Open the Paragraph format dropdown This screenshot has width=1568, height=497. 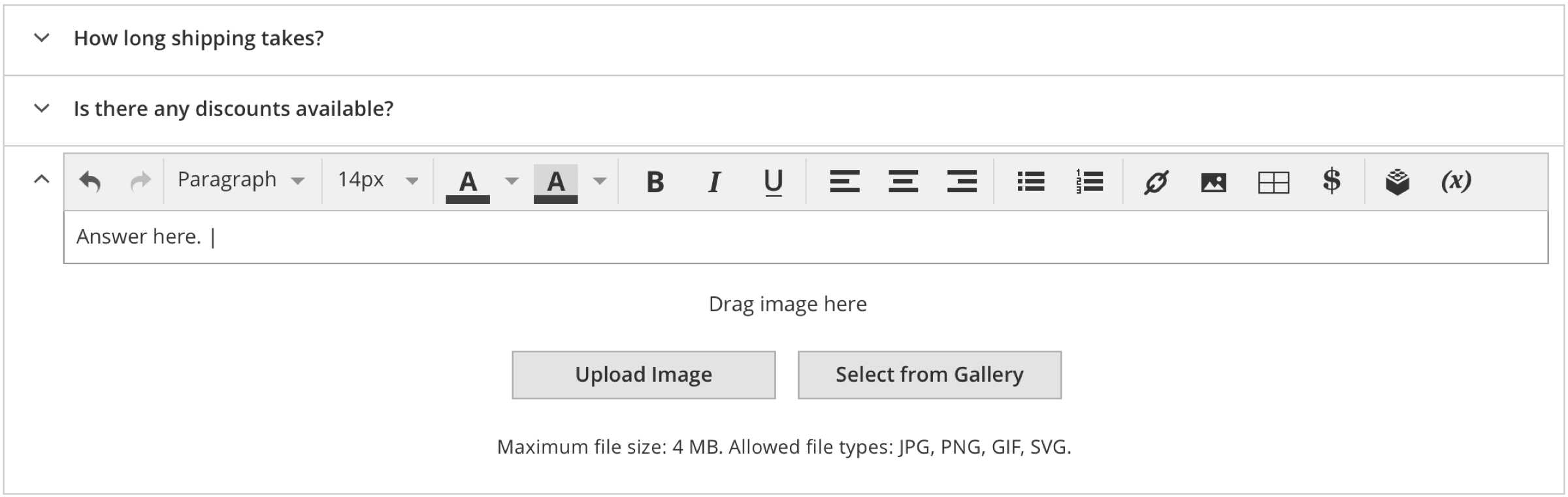coord(240,180)
